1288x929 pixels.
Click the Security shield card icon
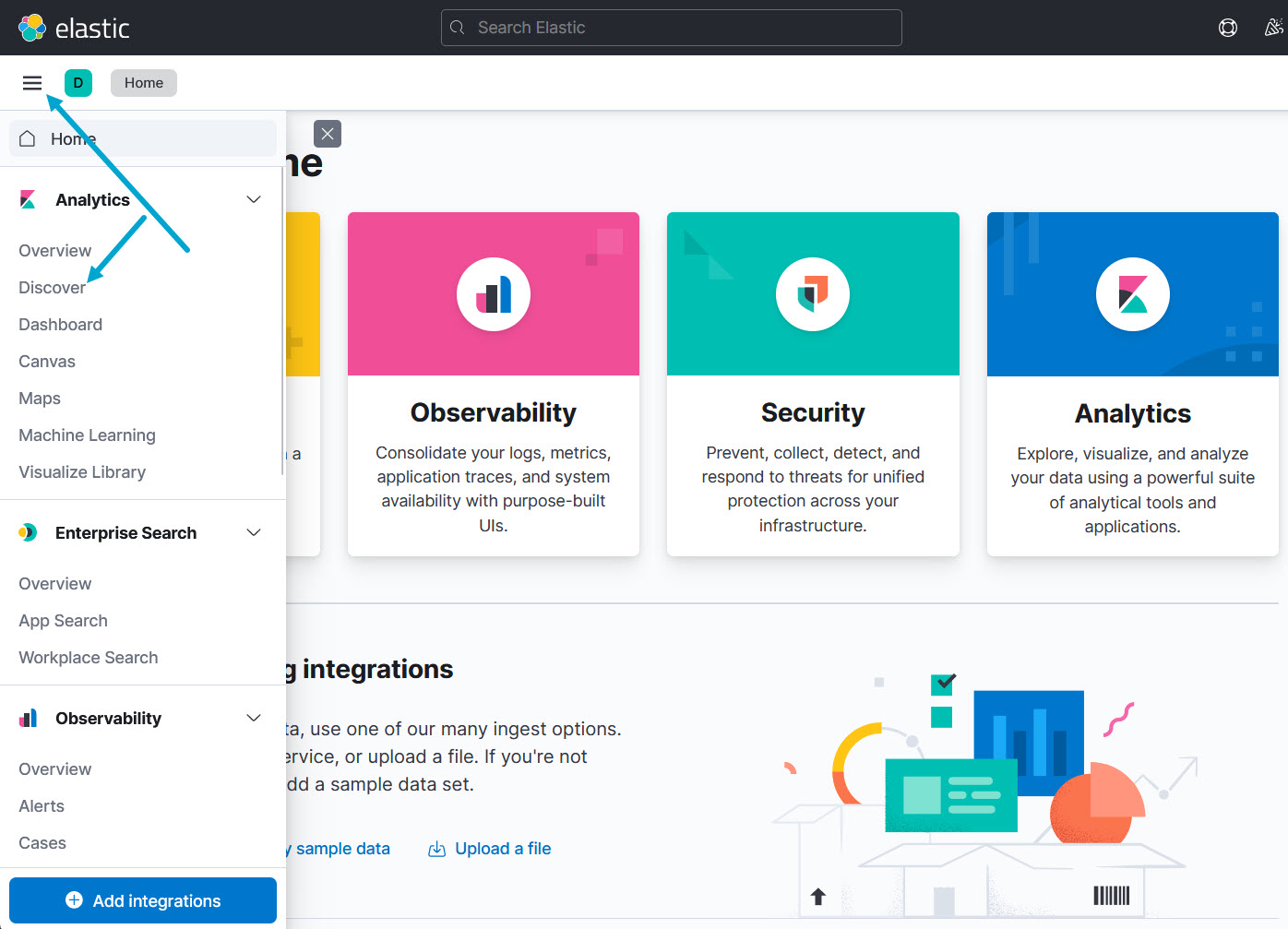click(813, 294)
